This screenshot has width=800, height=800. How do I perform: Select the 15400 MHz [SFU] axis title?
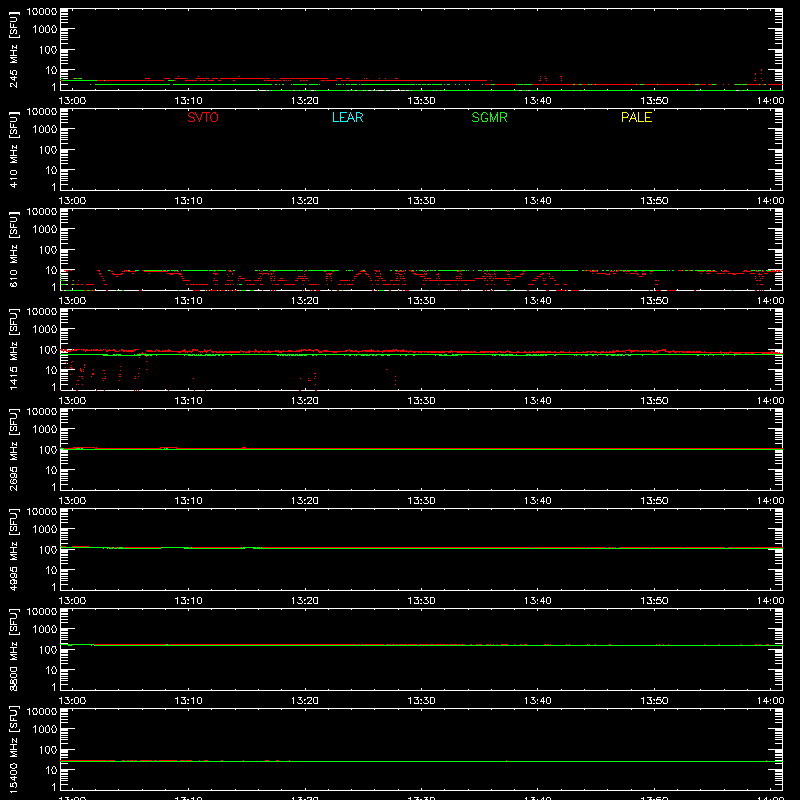click(13, 749)
